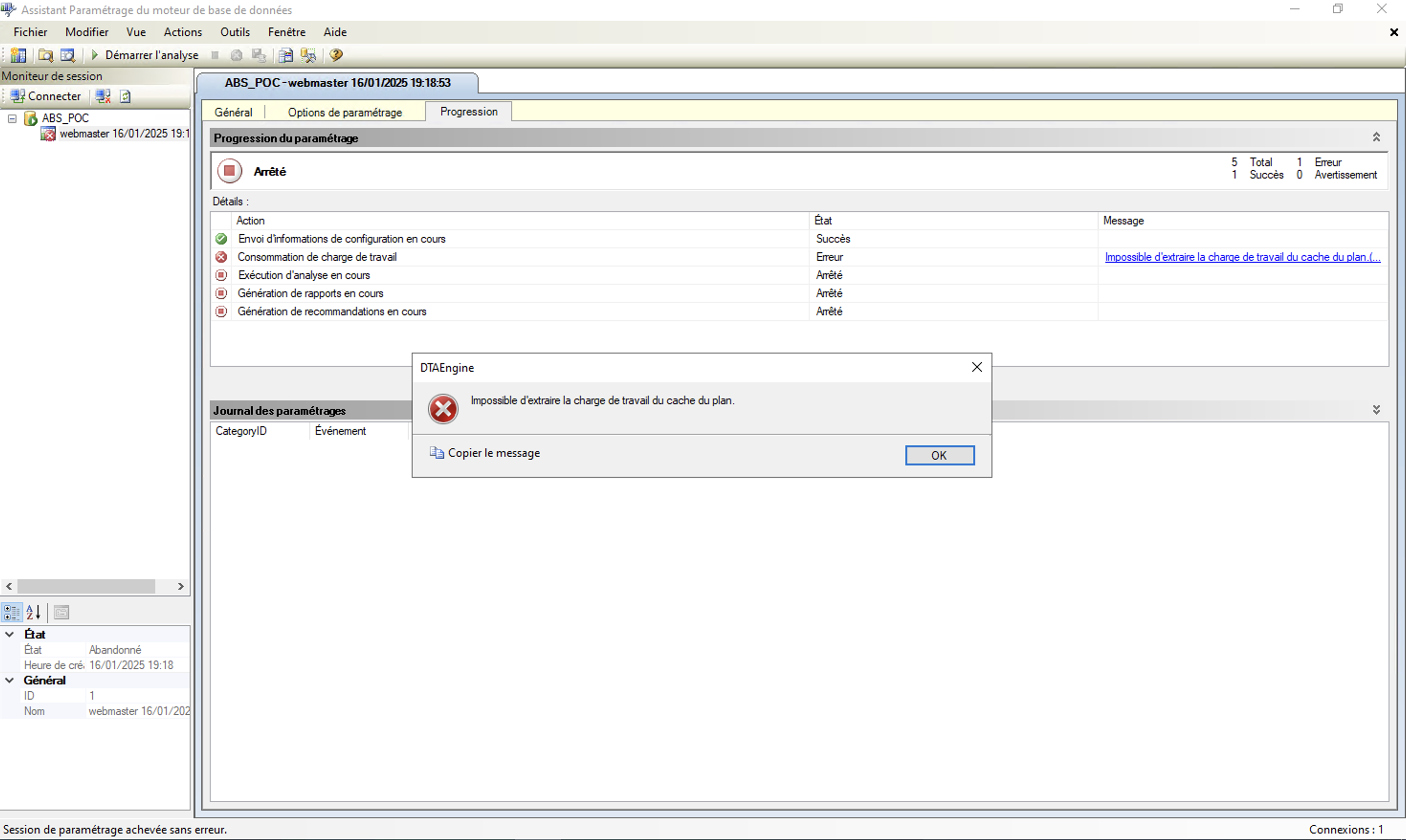Click the État column header
1406x840 pixels.
click(x=953, y=221)
